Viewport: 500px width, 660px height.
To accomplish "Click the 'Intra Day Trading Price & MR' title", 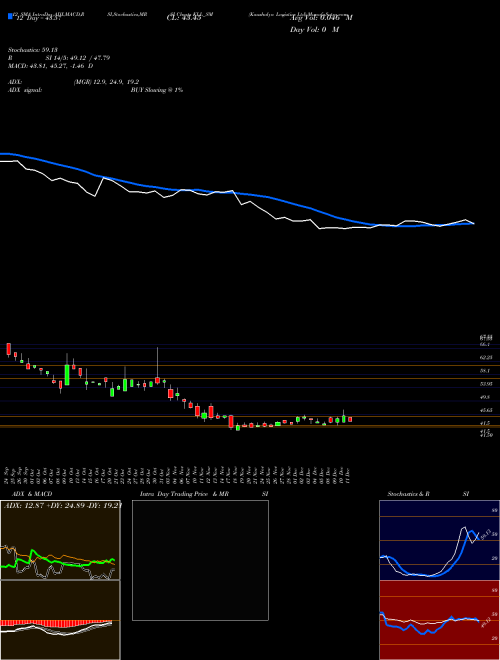I will (184, 494).
